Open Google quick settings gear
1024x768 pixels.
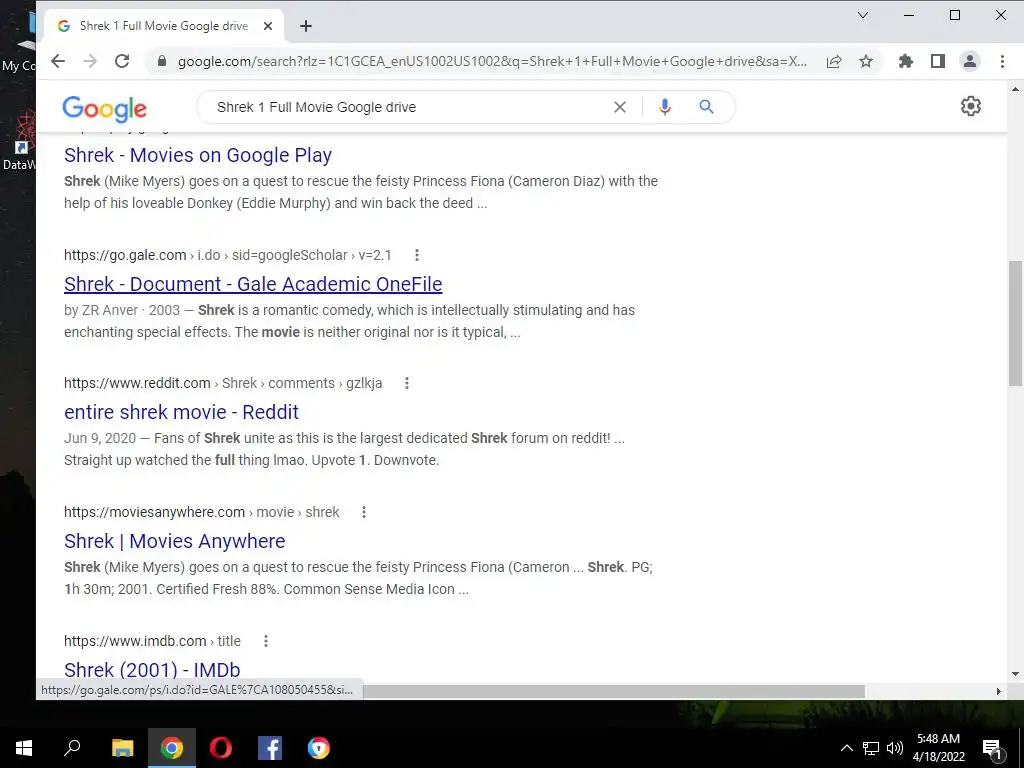(971, 106)
